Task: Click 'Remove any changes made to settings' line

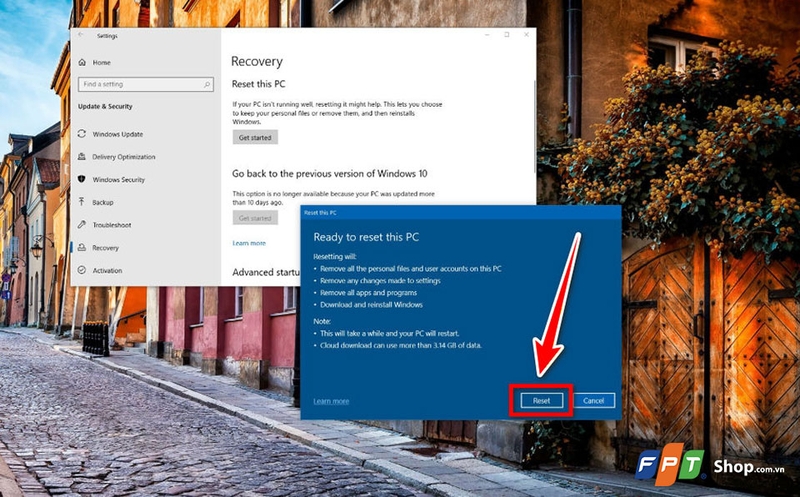Action: [x=380, y=281]
